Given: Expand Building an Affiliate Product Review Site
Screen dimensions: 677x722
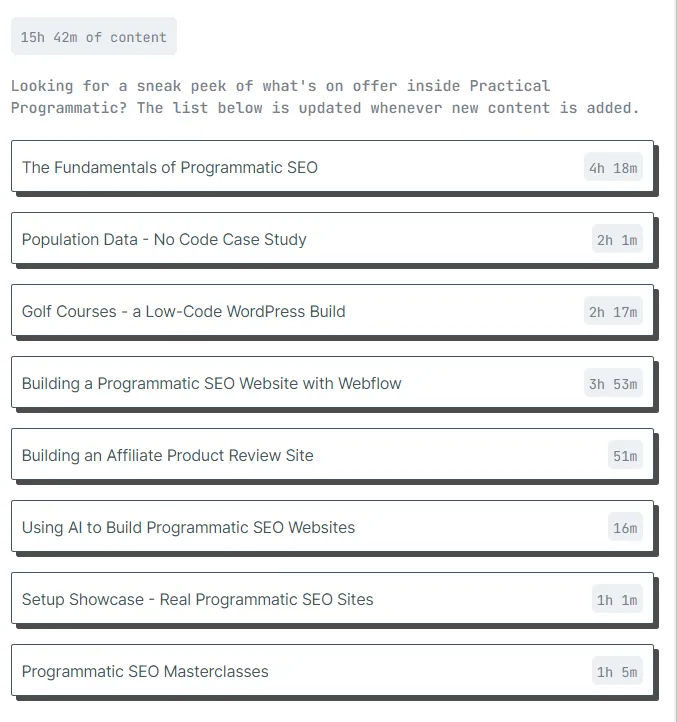Looking at the screenshot, I should coord(332,454).
